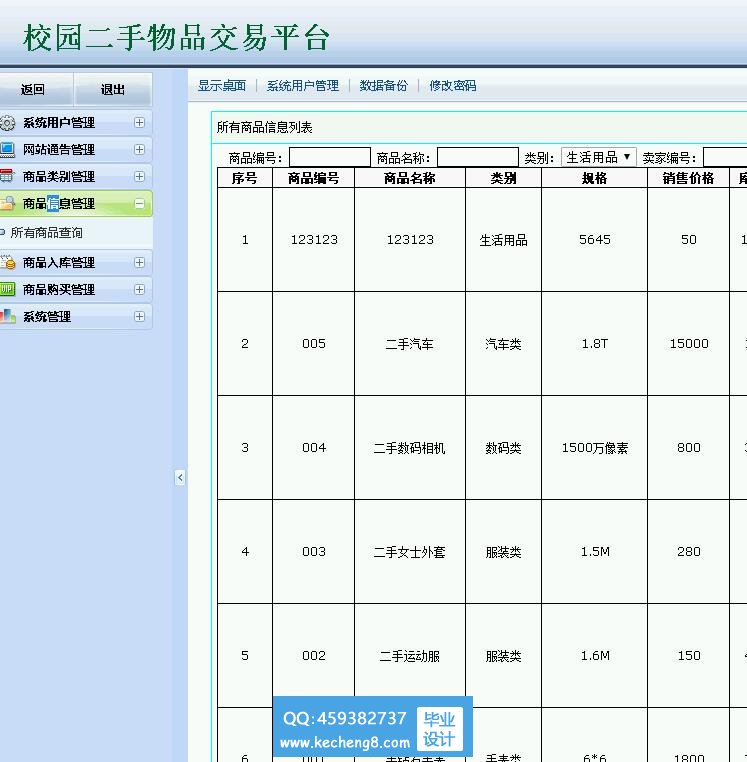Expand 系统管理 plus toggle
The image size is (747, 762).
[x=139, y=316]
